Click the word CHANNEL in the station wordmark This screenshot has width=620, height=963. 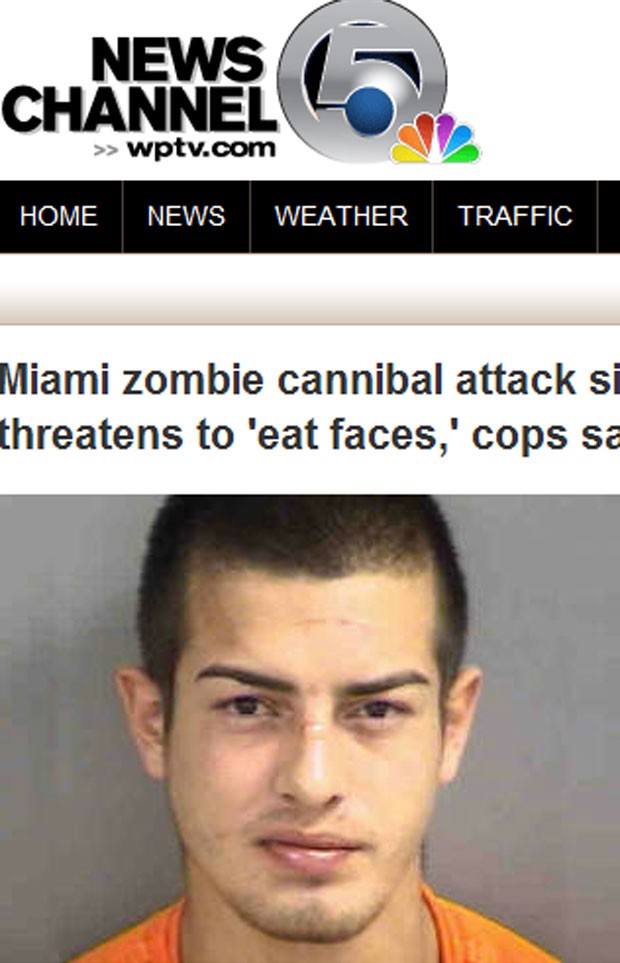pyautogui.click(x=140, y=109)
